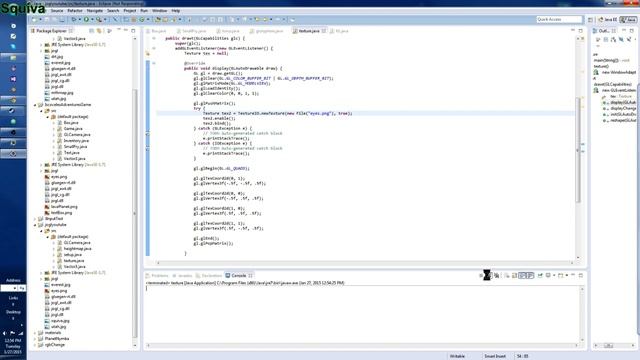This screenshot has height=360, width=640.
Task: Maximize the editor area
Action: (x=581, y=31)
